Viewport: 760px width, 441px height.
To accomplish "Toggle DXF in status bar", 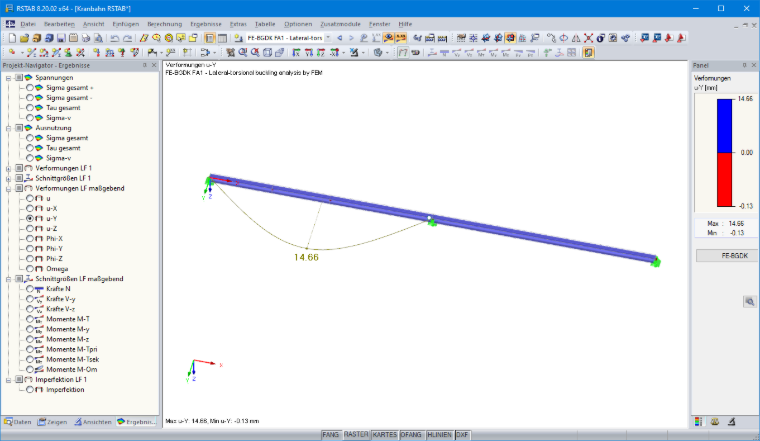I will point(462,435).
